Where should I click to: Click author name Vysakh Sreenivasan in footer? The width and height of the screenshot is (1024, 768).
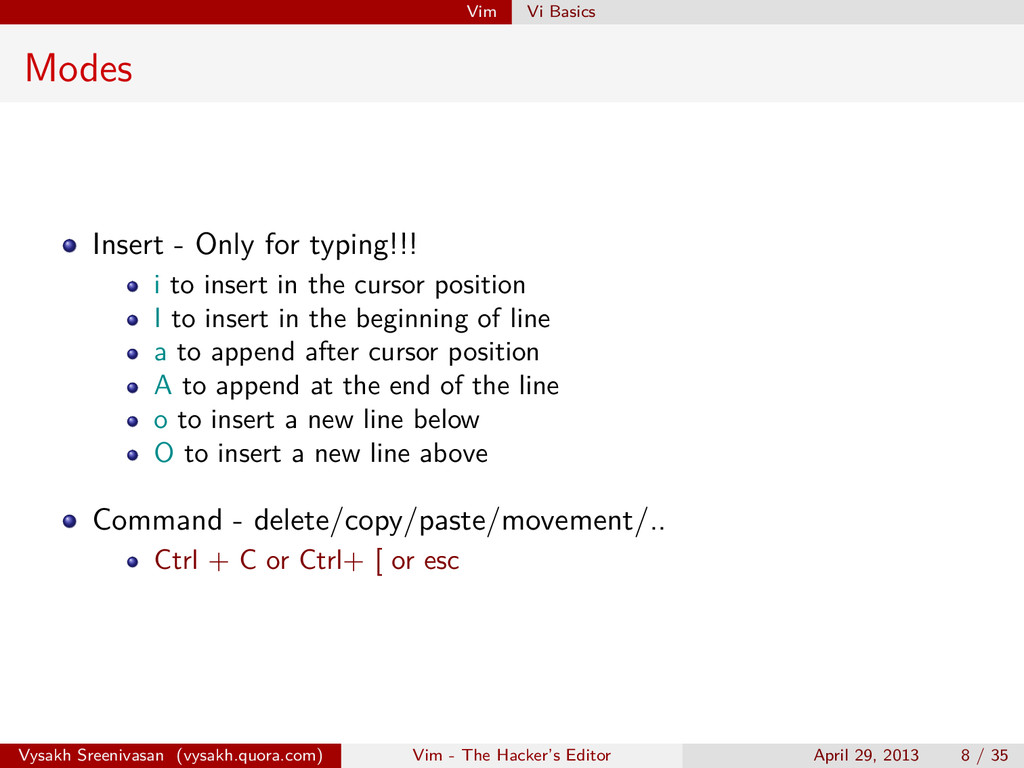click(91, 756)
